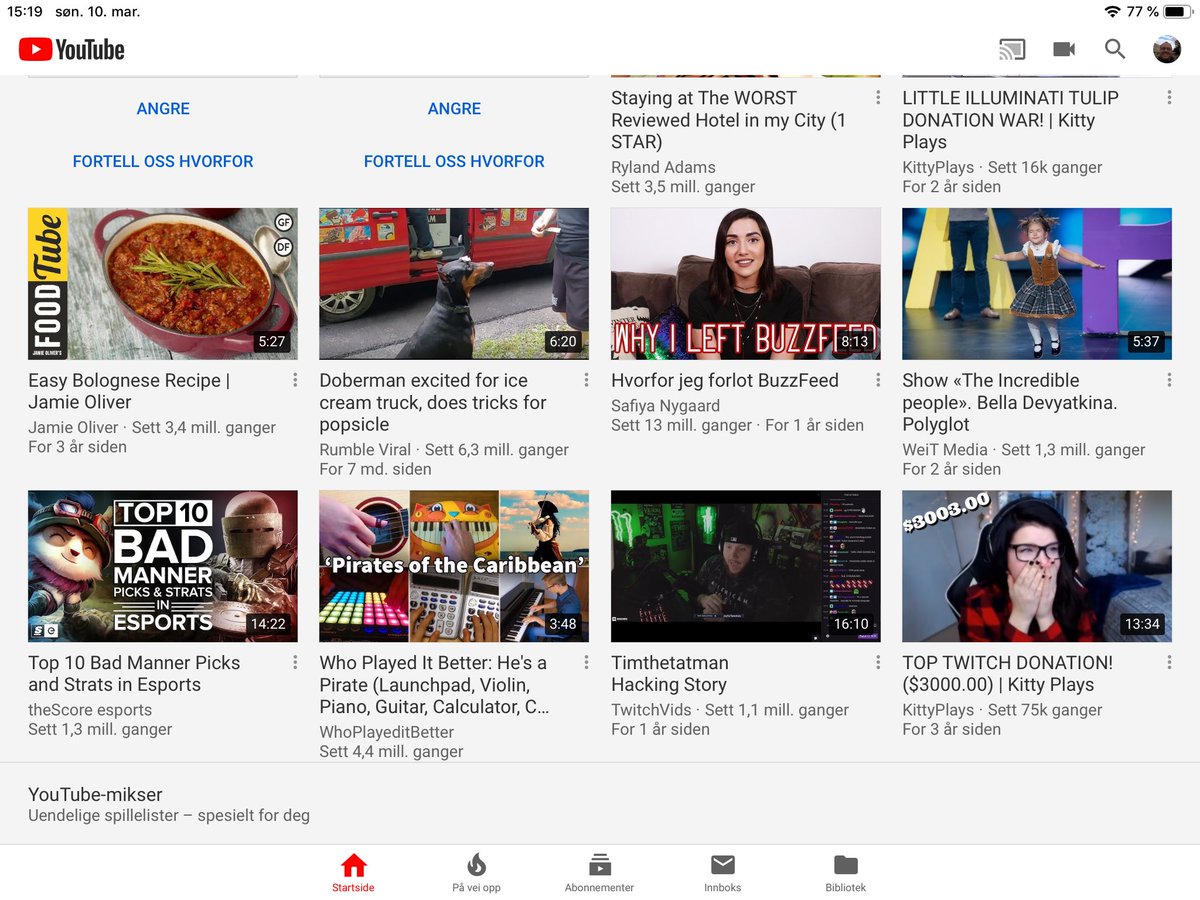Viewport: 1200px width, 900px height.
Task: Play the Pirates of the Caribbean thumbnail
Action: (454, 566)
